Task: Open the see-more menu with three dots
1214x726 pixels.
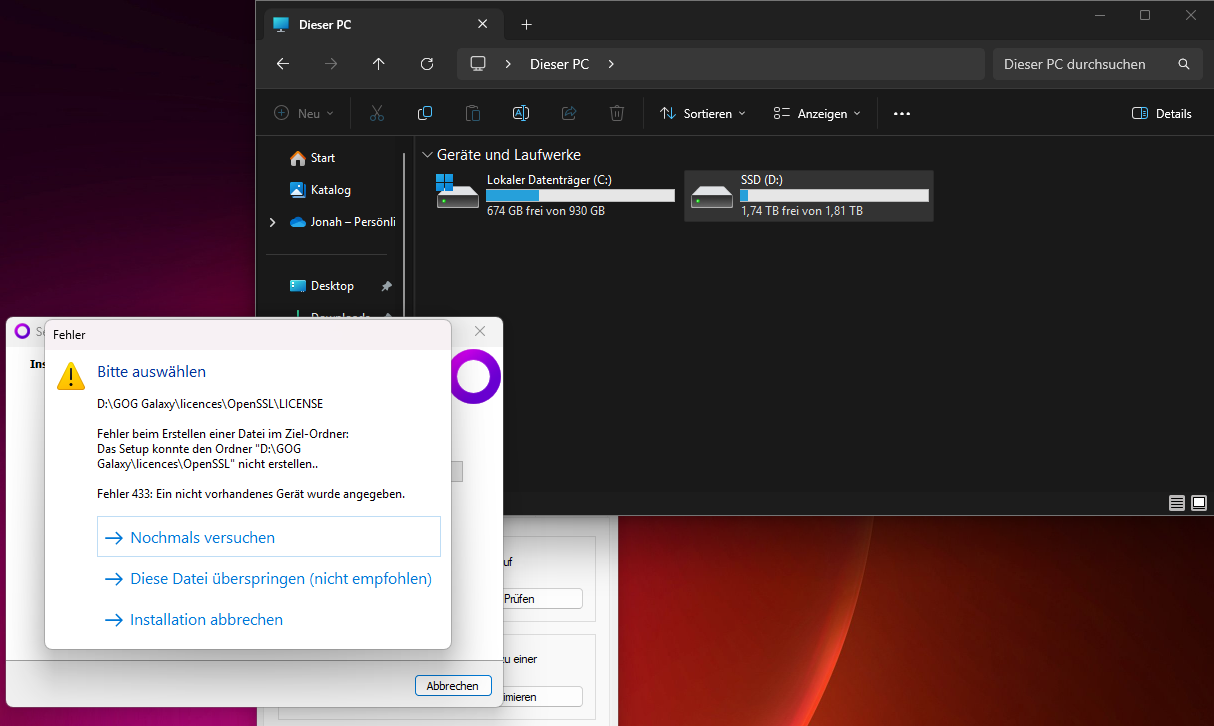Action: 901,113
